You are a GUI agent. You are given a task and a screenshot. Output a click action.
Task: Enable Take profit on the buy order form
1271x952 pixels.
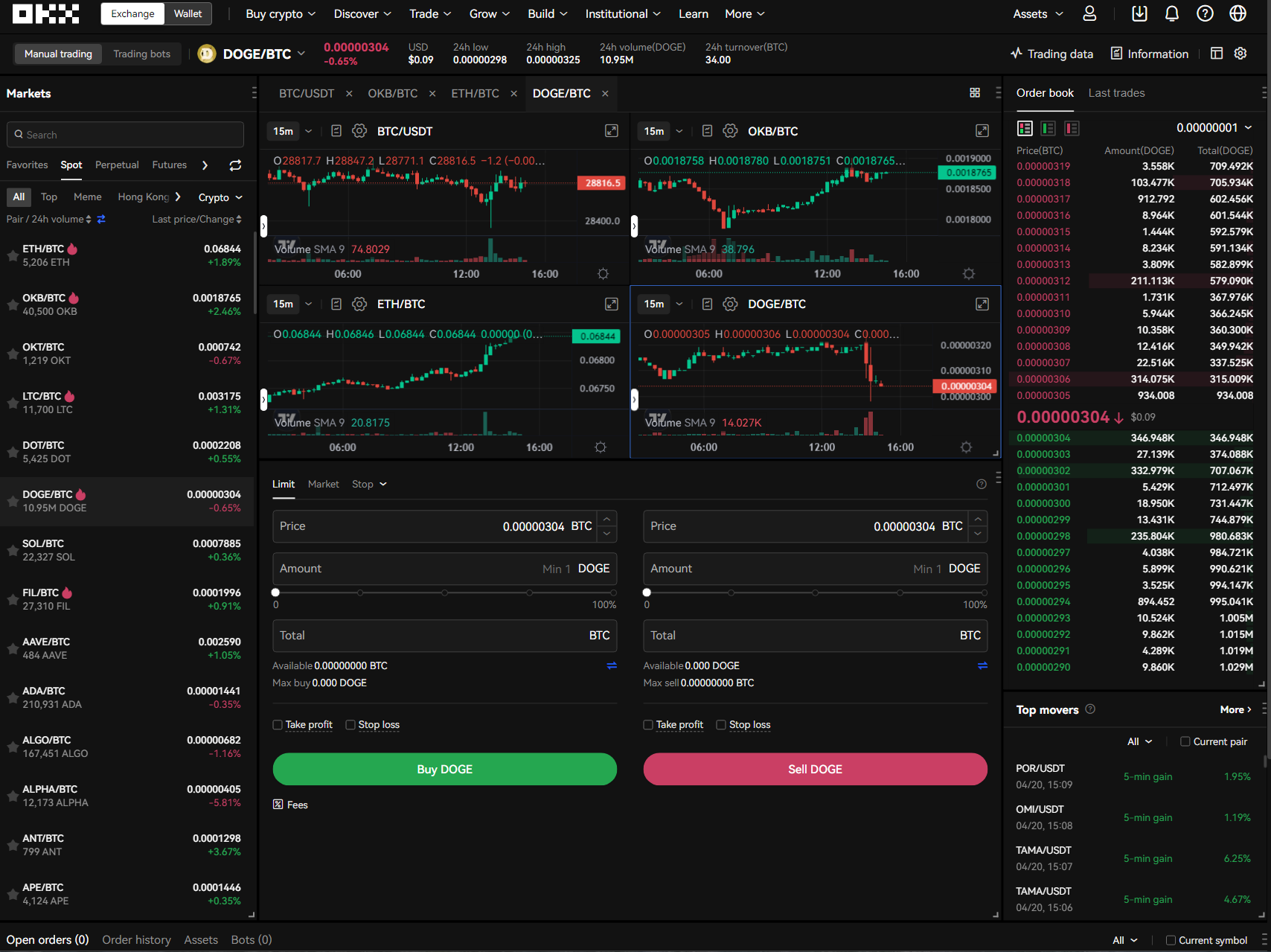tap(277, 724)
